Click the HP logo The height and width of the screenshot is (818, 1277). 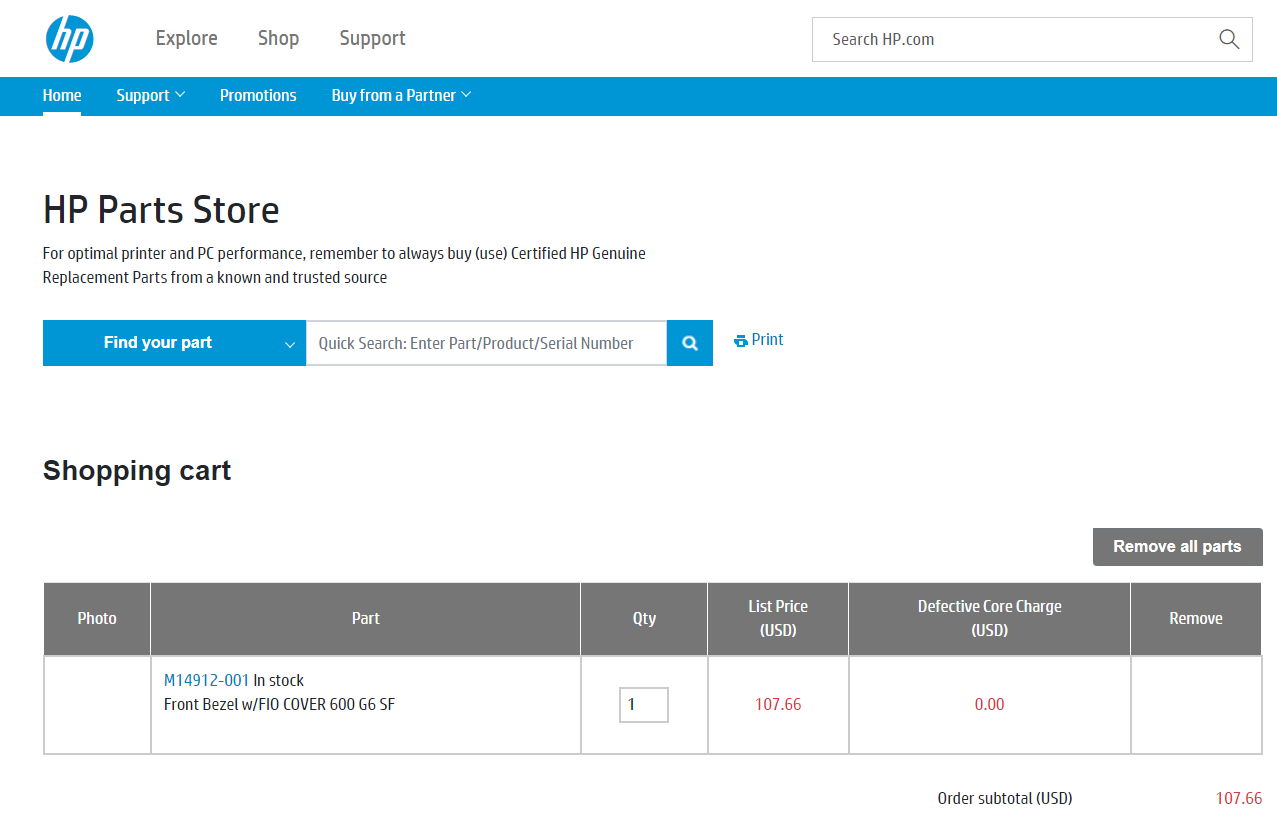69,38
